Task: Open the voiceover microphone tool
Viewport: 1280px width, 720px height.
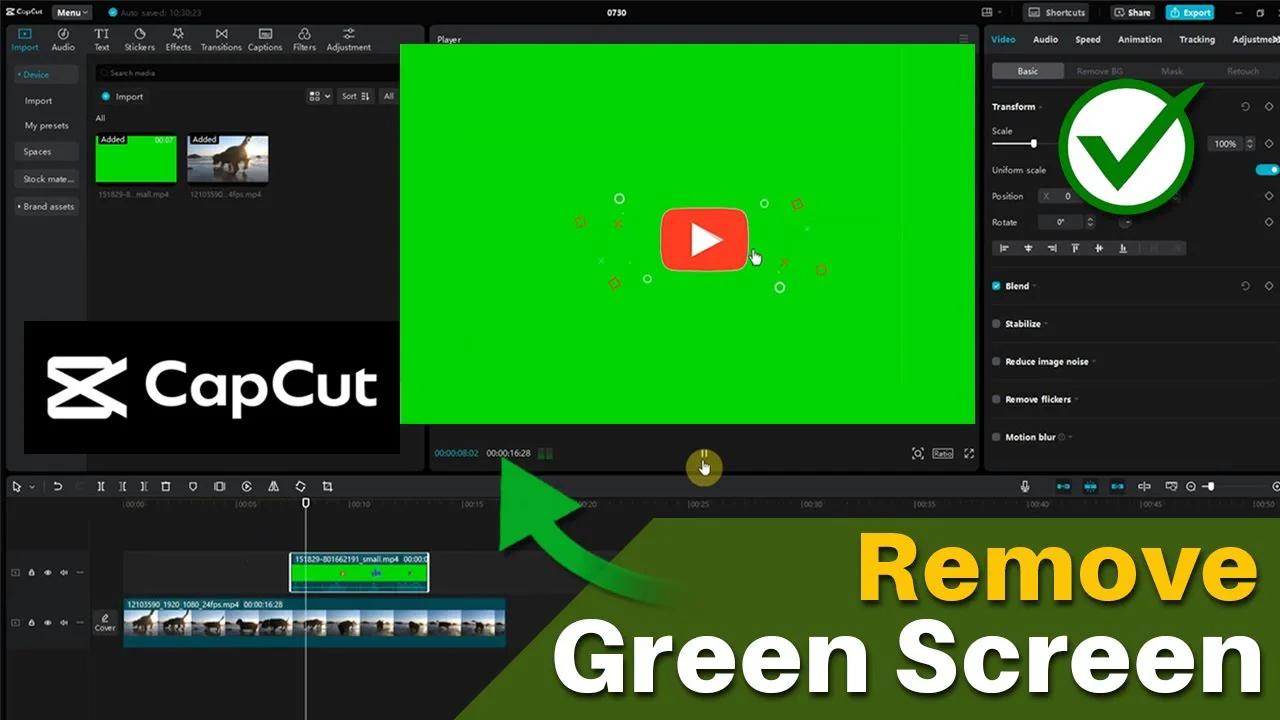Action: point(1026,486)
